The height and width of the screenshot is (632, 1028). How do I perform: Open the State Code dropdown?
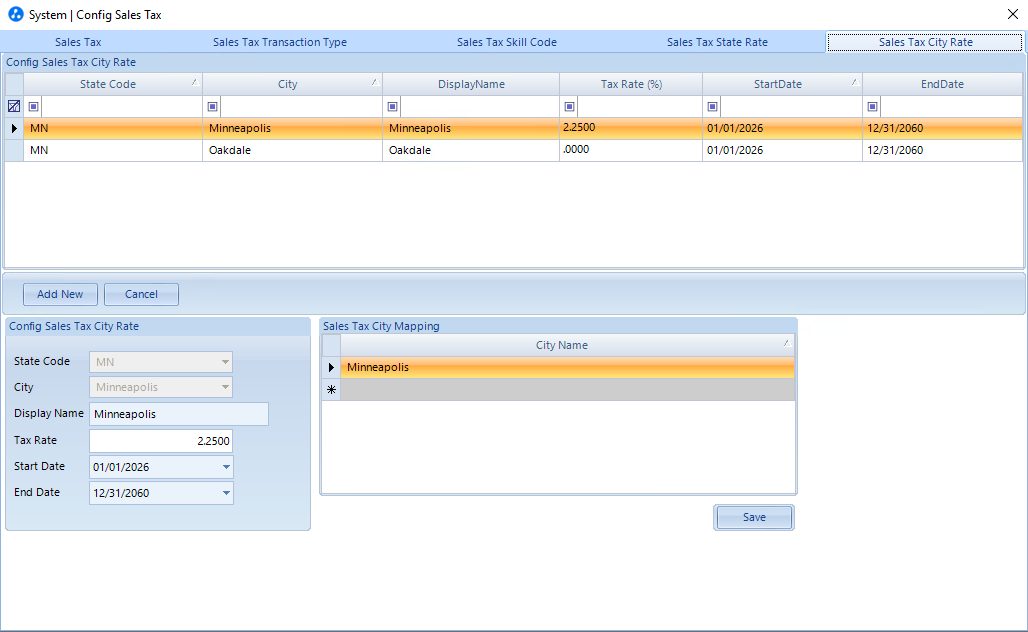tap(225, 362)
